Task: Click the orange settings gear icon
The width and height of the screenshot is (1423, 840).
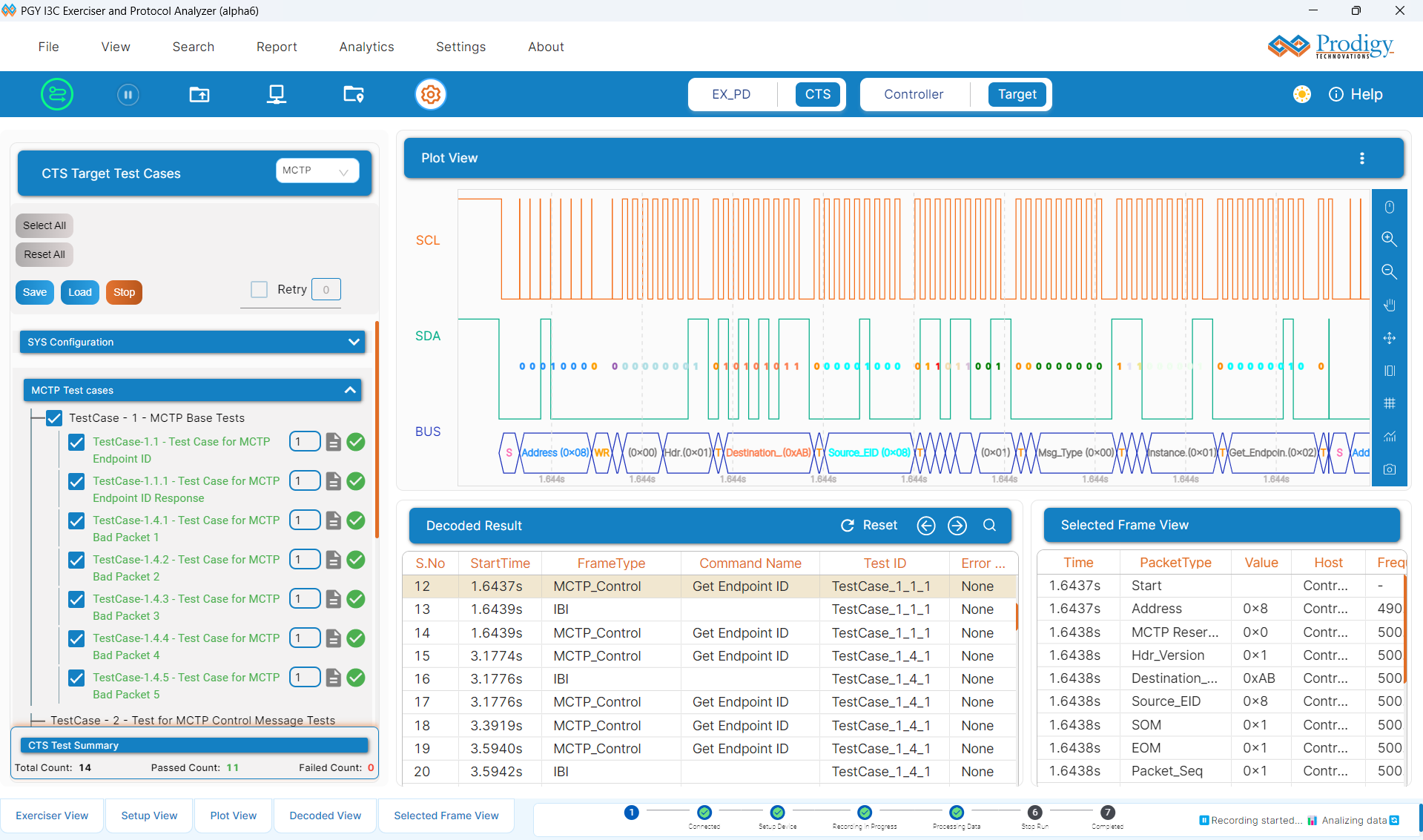Action: (430, 94)
